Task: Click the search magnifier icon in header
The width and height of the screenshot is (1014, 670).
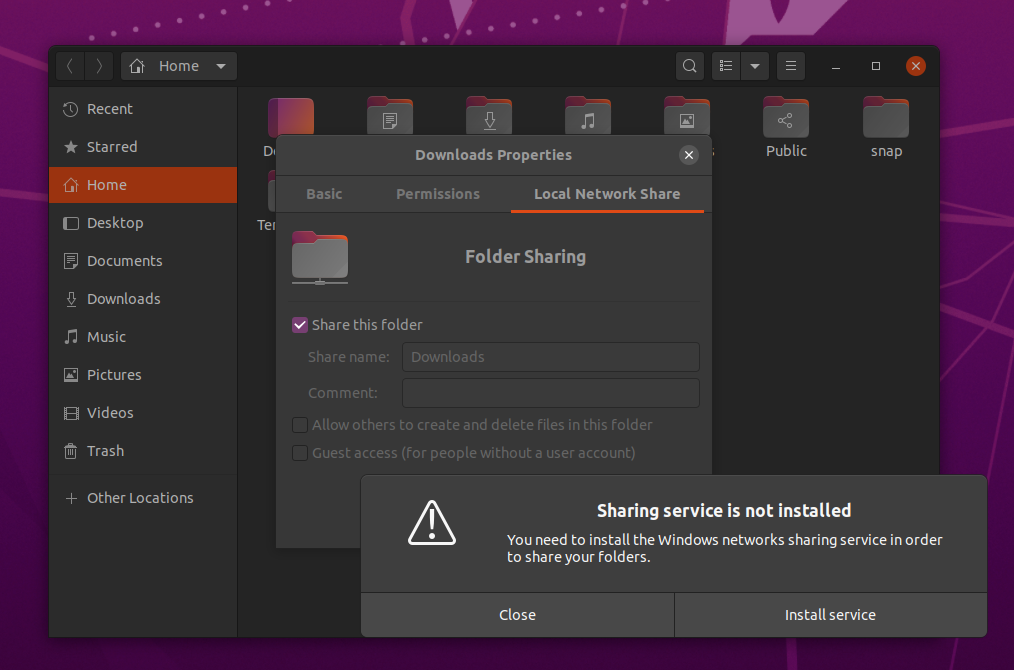Action: tap(689, 66)
